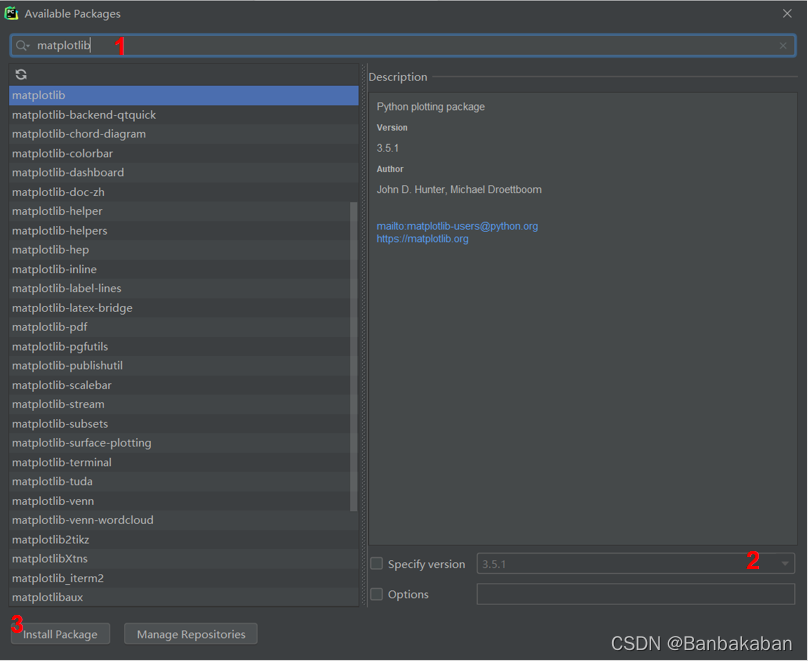The image size is (808, 661).
Task: Click the 3.5.1 version text in the description
Action: click(x=388, y=148)
